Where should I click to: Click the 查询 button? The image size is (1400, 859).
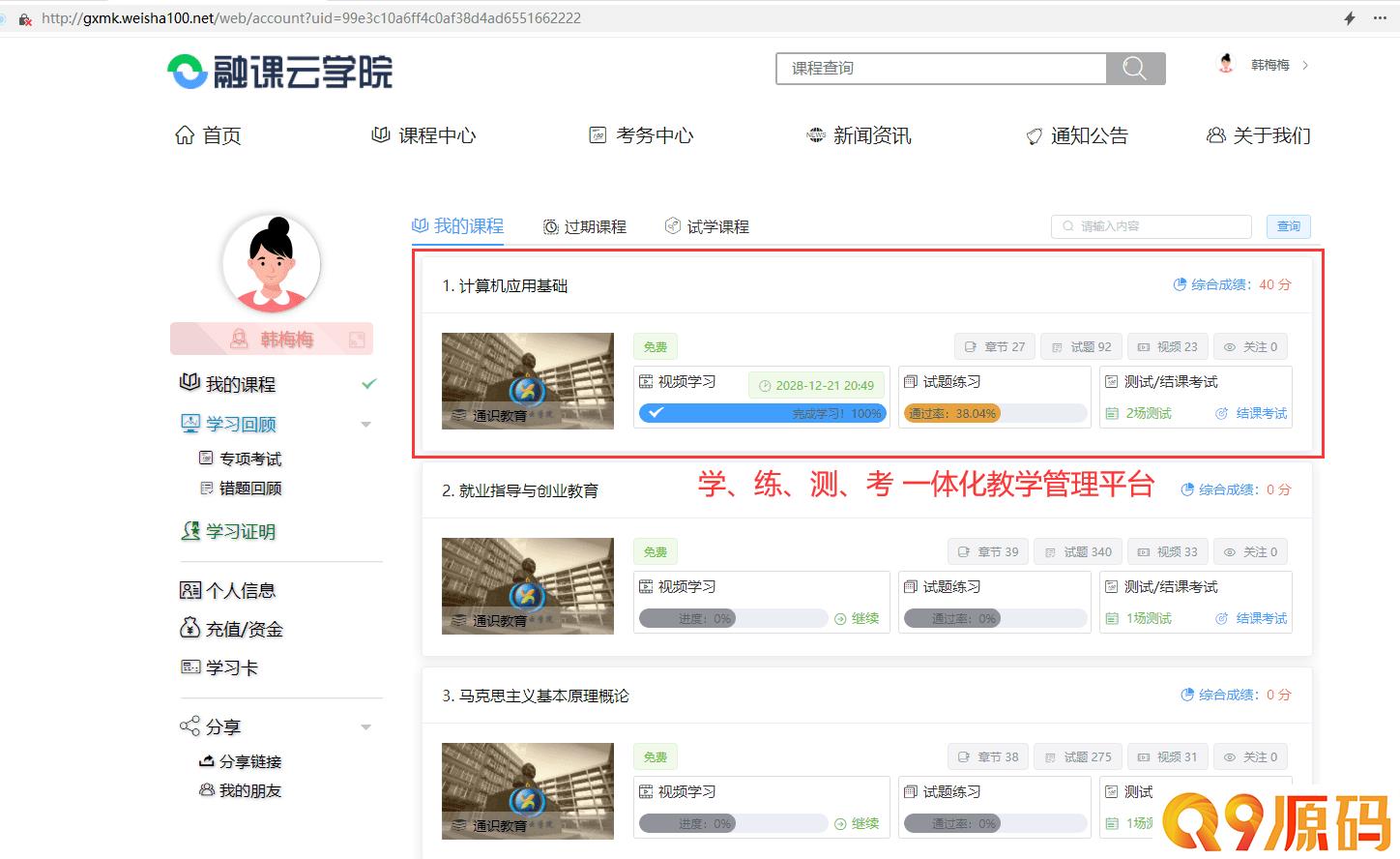(1289, 226)
